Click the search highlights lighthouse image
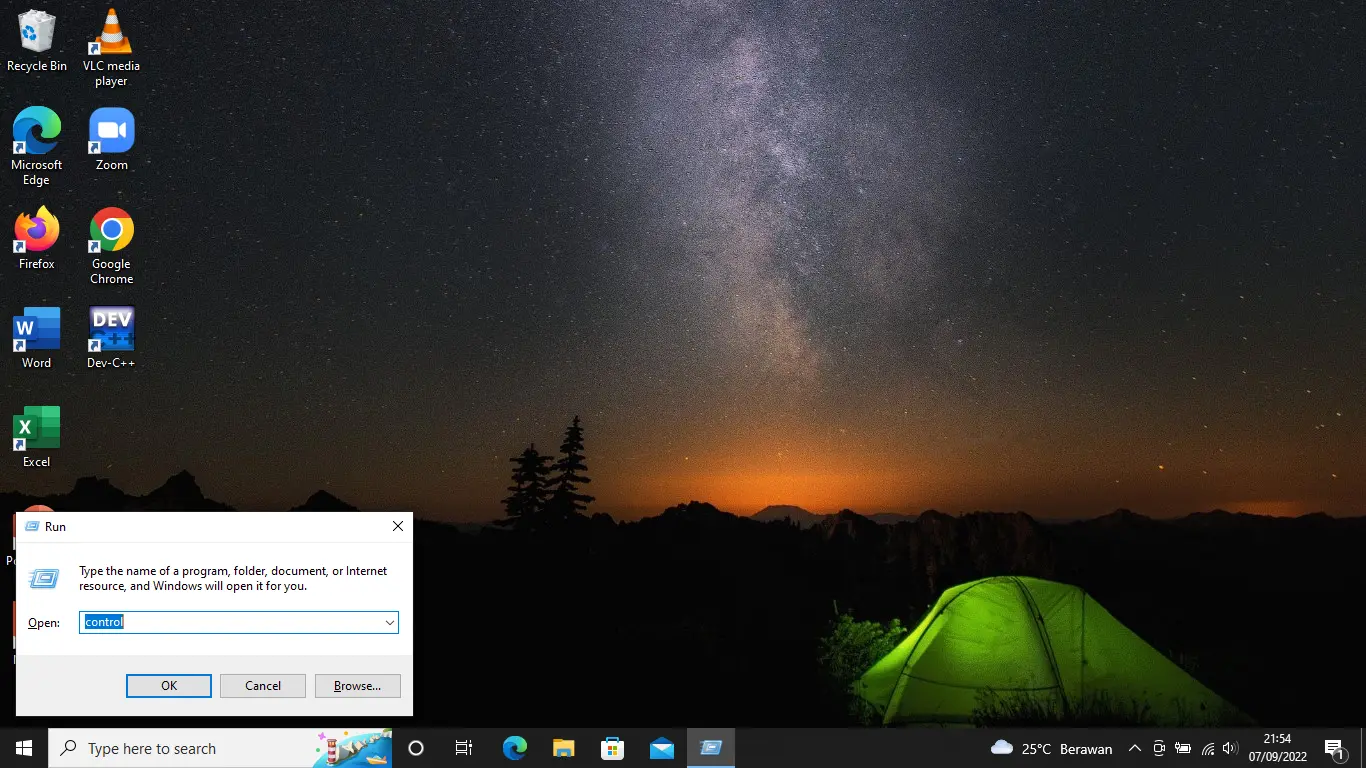The width and height of the screenshot is (1366, 768). 352,748
